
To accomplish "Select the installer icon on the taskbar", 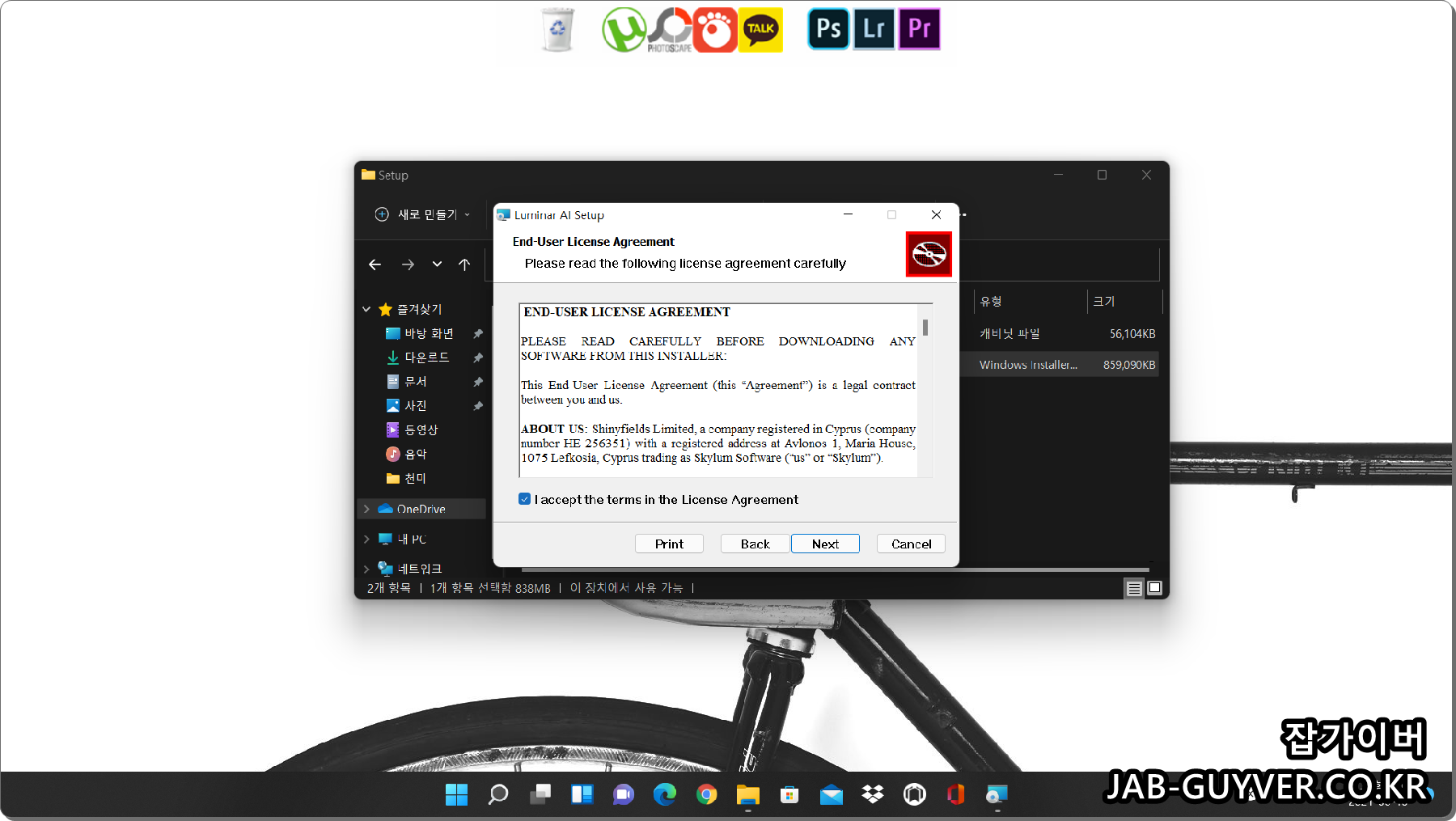I will [x=997, y=795].
